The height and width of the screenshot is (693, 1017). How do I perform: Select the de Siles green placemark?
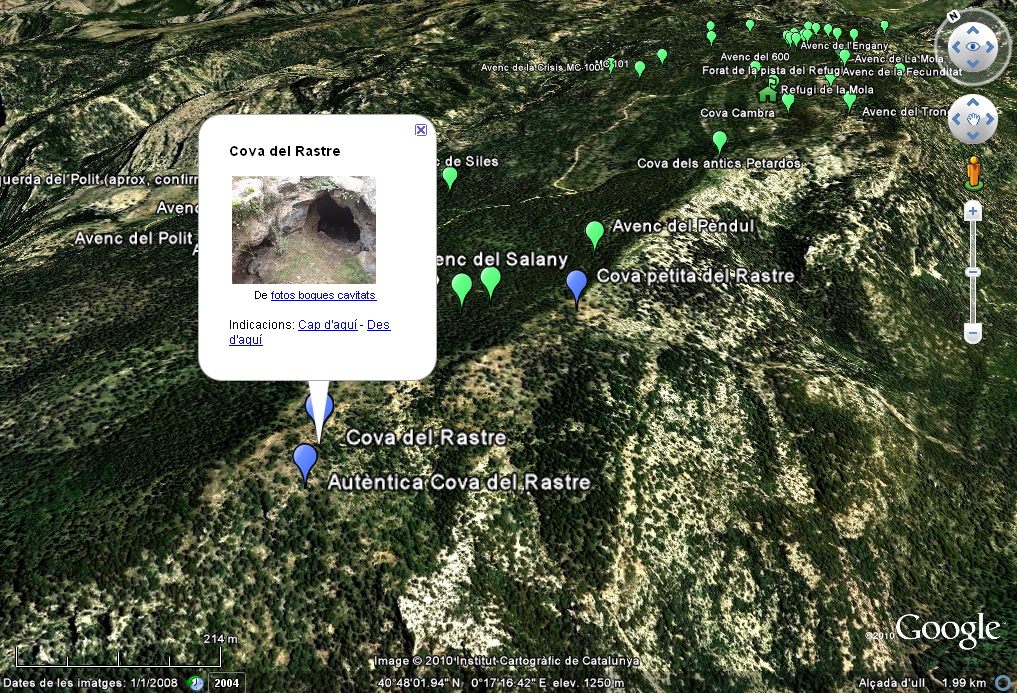coord(449,178)
